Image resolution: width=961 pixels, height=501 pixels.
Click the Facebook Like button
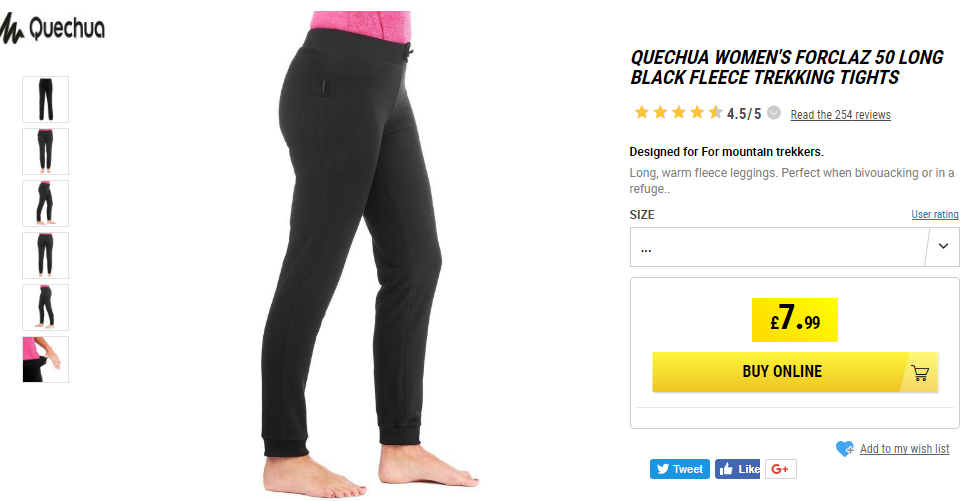click(x=737, y=469)
